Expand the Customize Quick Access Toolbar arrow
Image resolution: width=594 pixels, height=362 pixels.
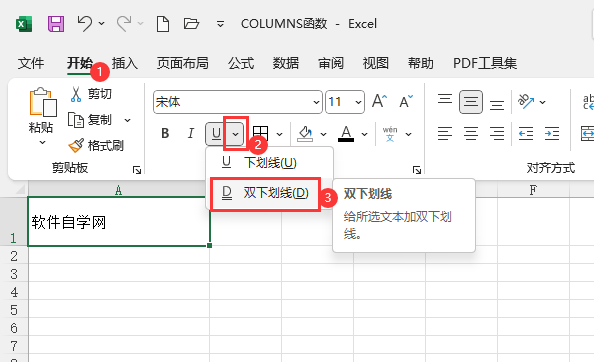(220, 24)
